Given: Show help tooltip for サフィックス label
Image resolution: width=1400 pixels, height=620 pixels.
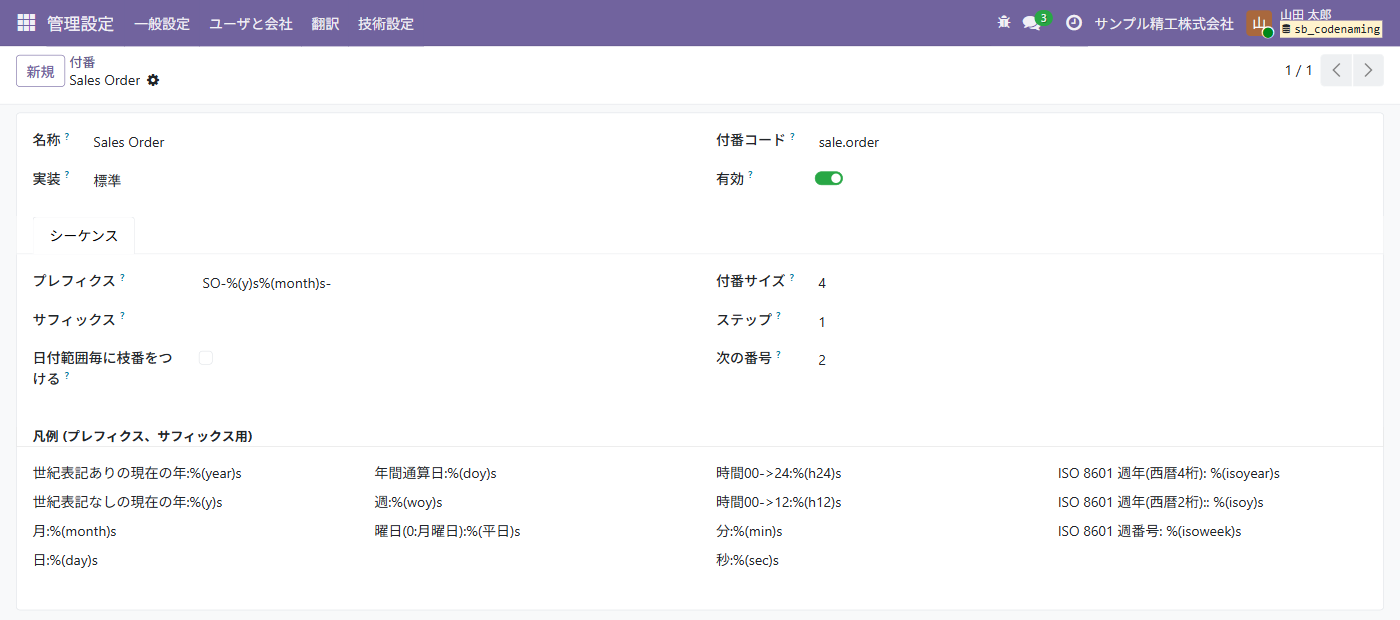Looking at the screenshot, I should click(x=122, y=315).
